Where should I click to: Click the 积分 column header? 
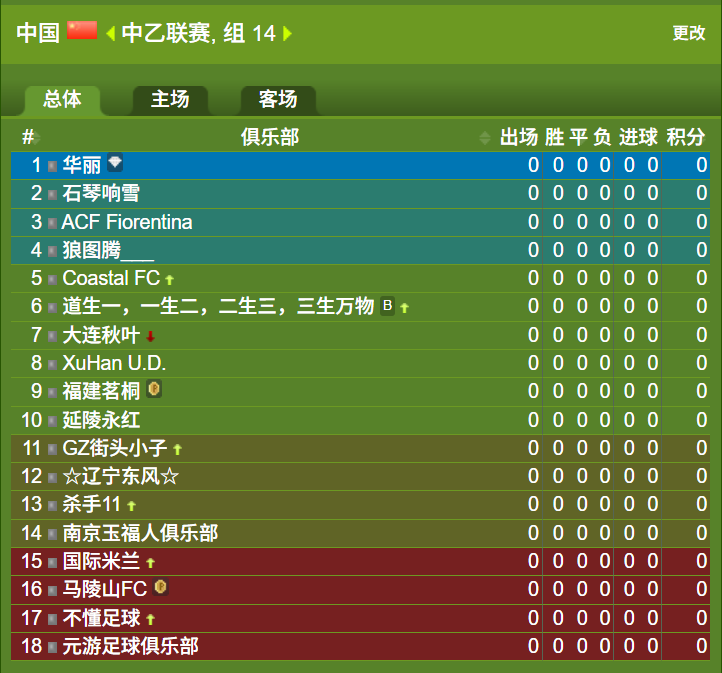[685, 137]
